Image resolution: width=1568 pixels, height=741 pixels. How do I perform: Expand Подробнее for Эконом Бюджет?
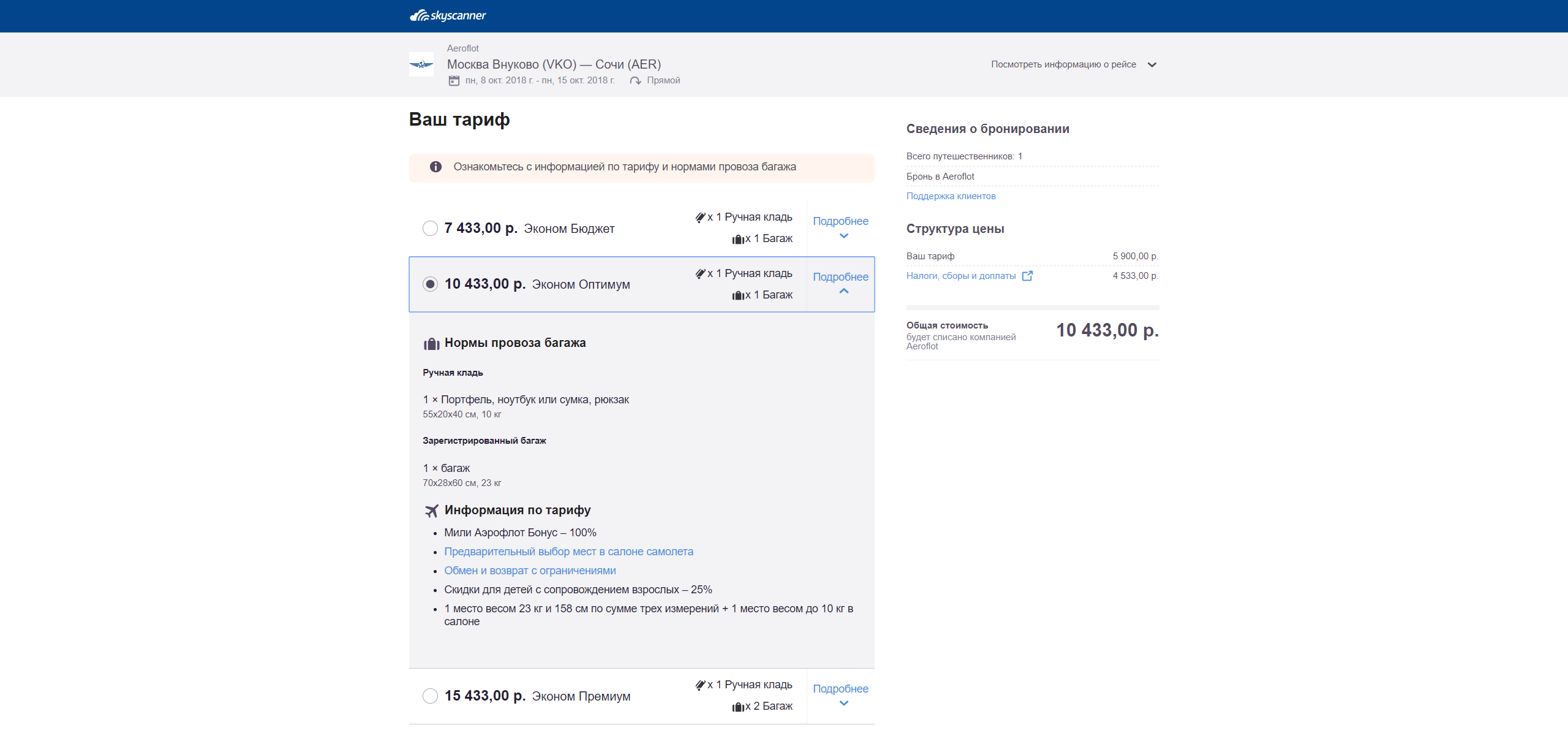840,227
